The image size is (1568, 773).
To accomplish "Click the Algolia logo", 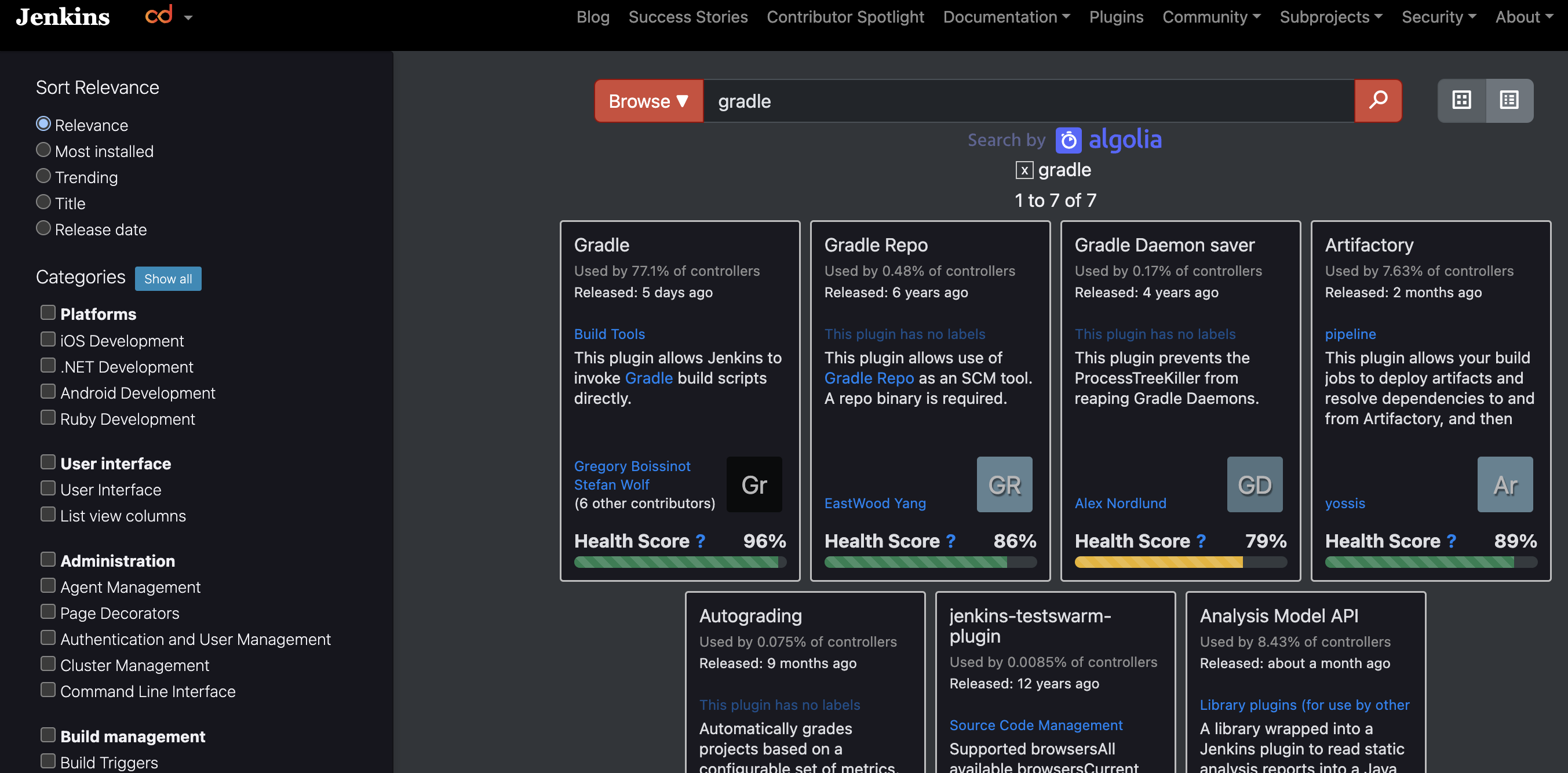I will click(x=1108, y=140).
